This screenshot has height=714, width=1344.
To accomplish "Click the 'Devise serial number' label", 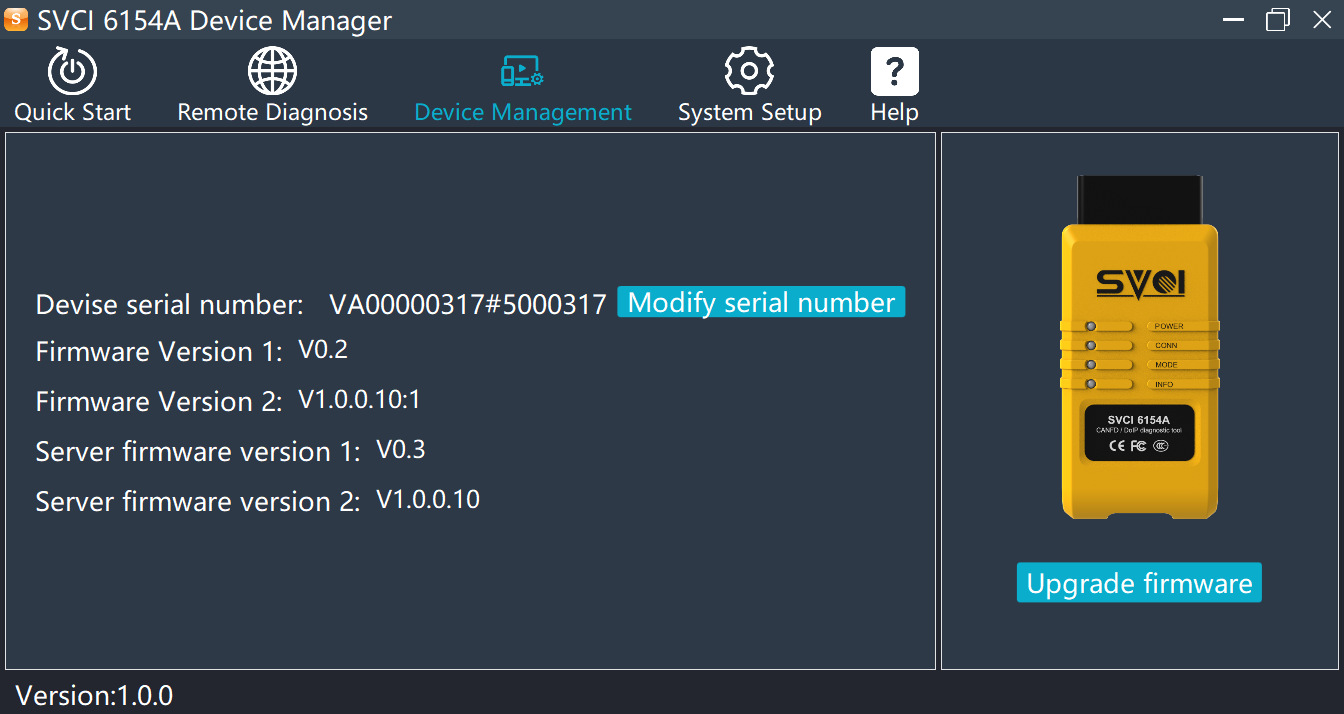I will [169, 304].
